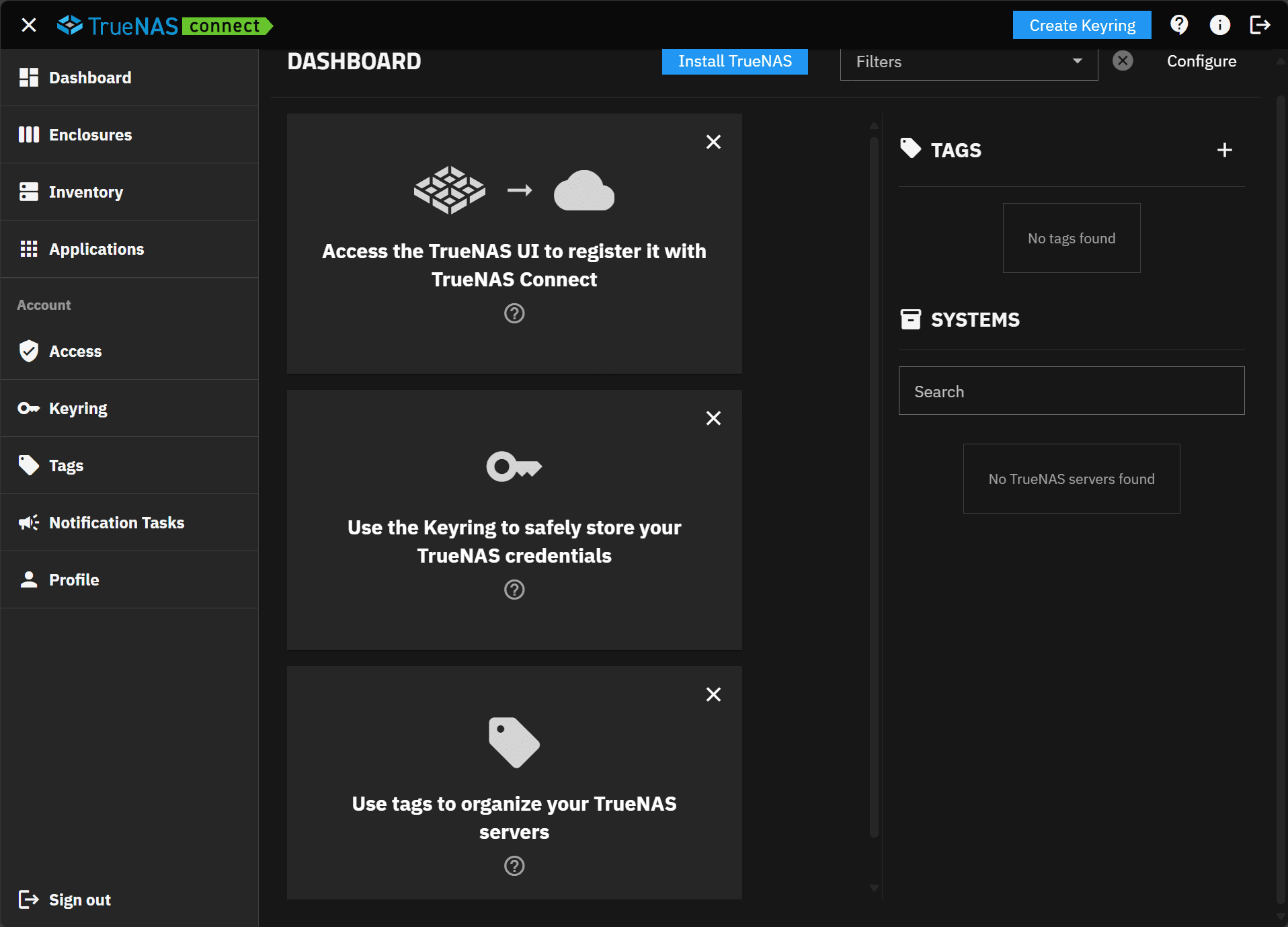The height and width of the screenshot is (927, 1288).
Task: Click the logout icon in top bar
Action: point(1260,25)
